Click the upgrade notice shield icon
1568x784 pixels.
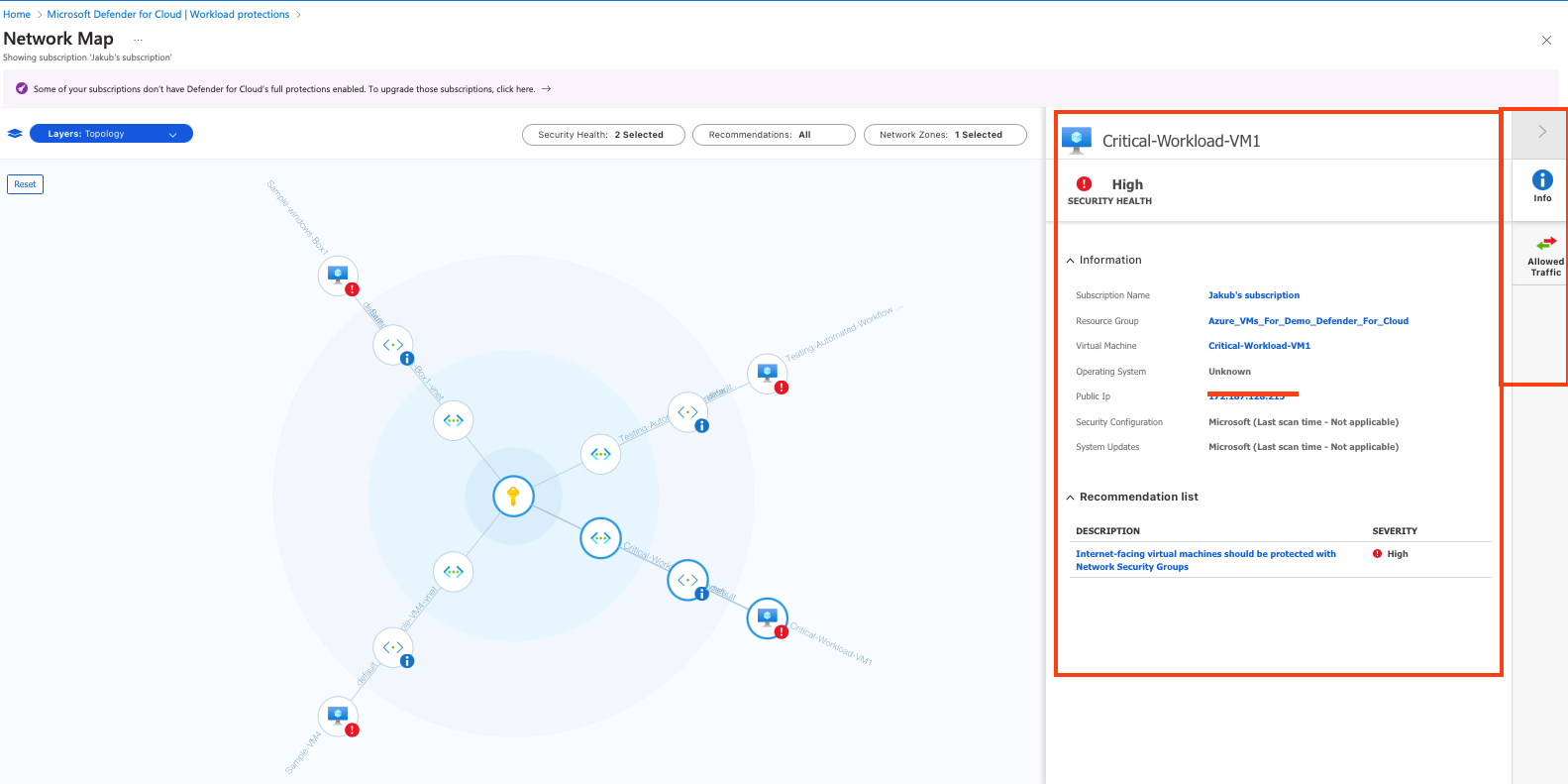tap(22, 88)
